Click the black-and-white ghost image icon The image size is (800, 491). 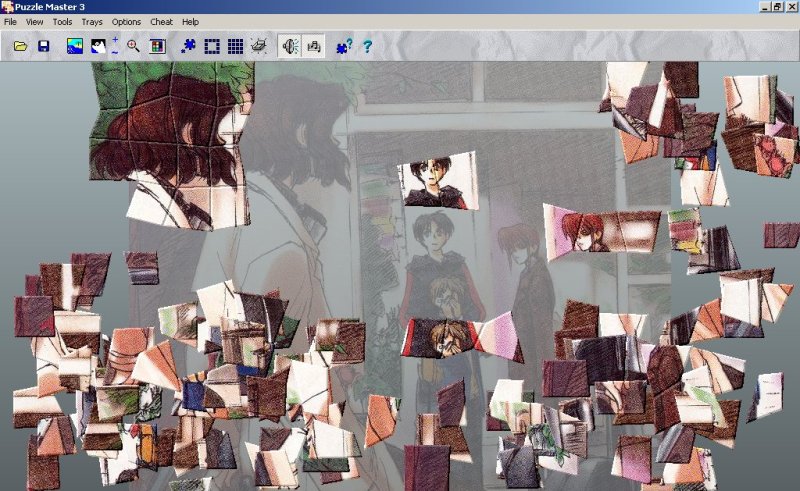[99, 46]
